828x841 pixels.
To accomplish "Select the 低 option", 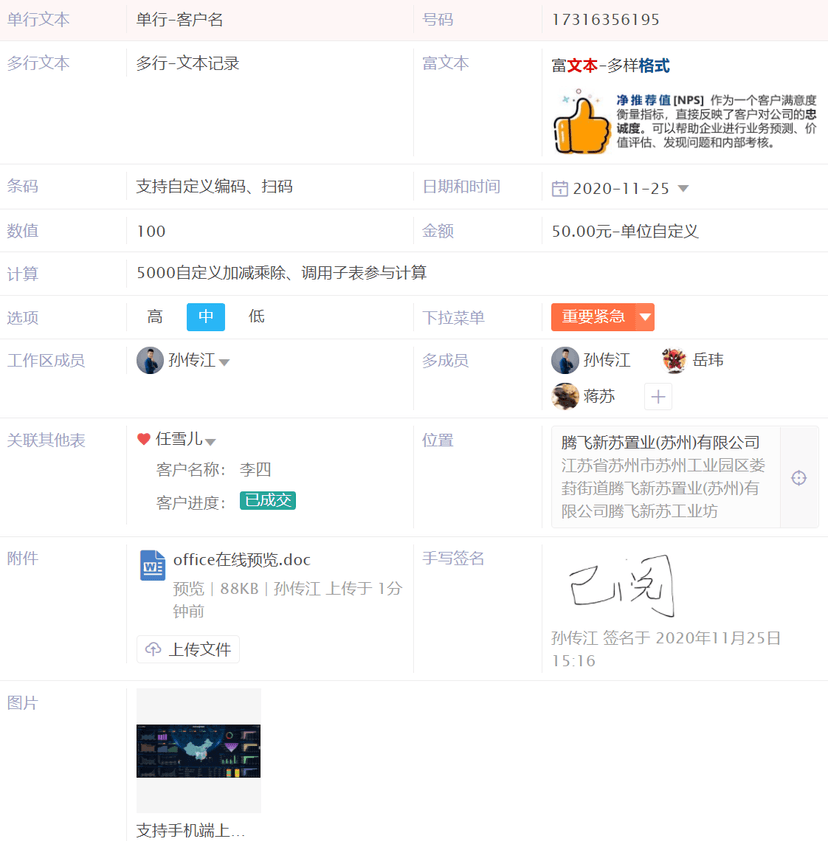I will coord(257,317).
